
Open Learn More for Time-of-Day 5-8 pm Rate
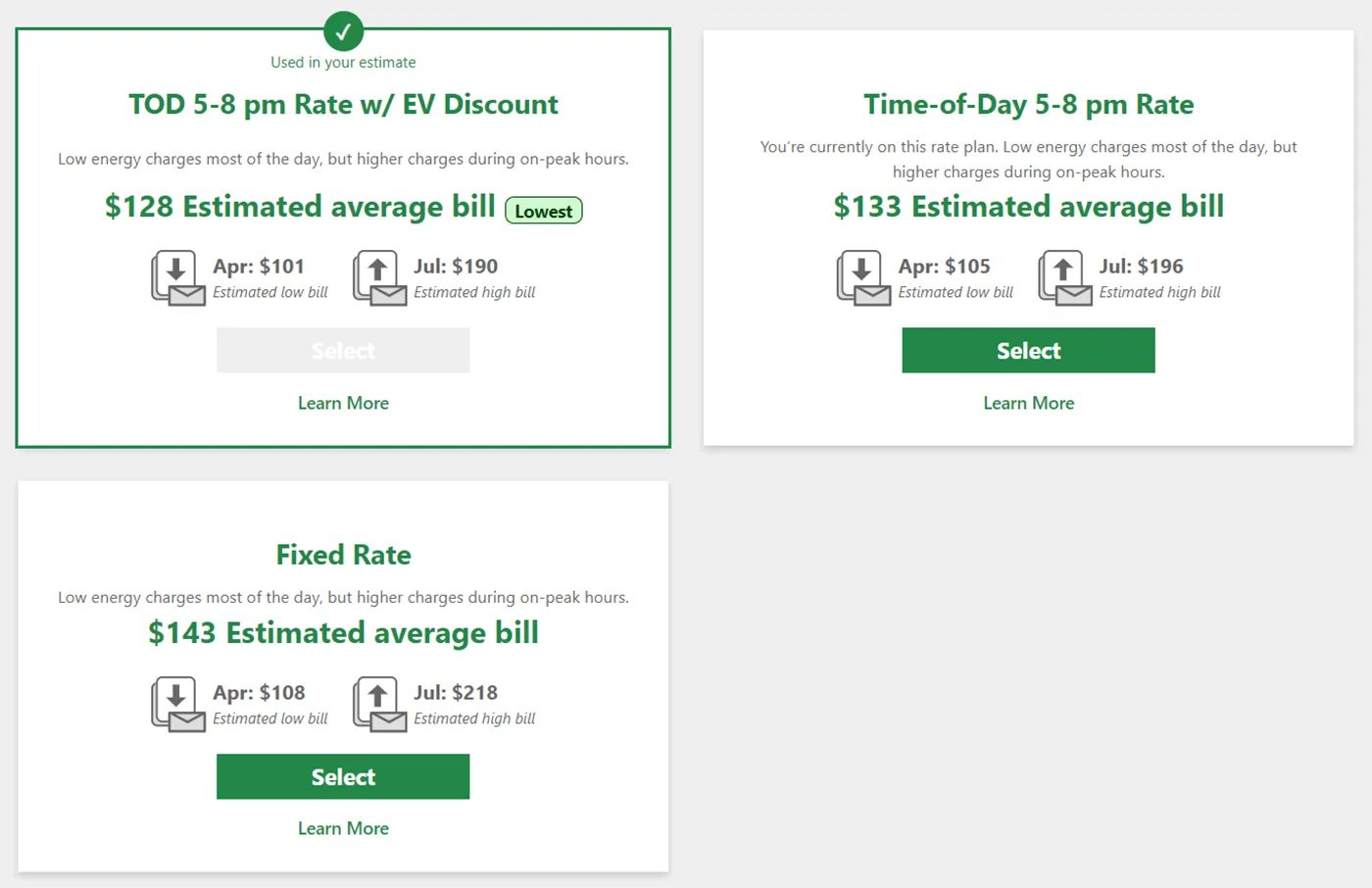[x=1028, y=403]
